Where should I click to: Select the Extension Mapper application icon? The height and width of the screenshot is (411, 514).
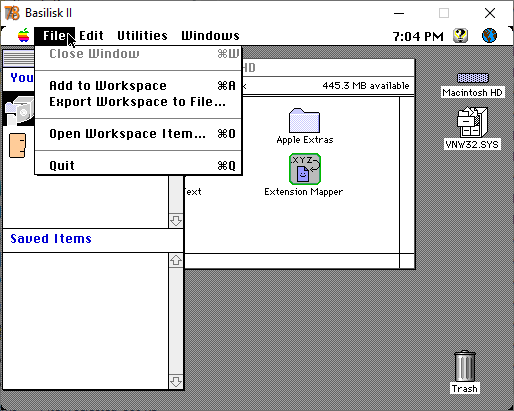[305, 169]
